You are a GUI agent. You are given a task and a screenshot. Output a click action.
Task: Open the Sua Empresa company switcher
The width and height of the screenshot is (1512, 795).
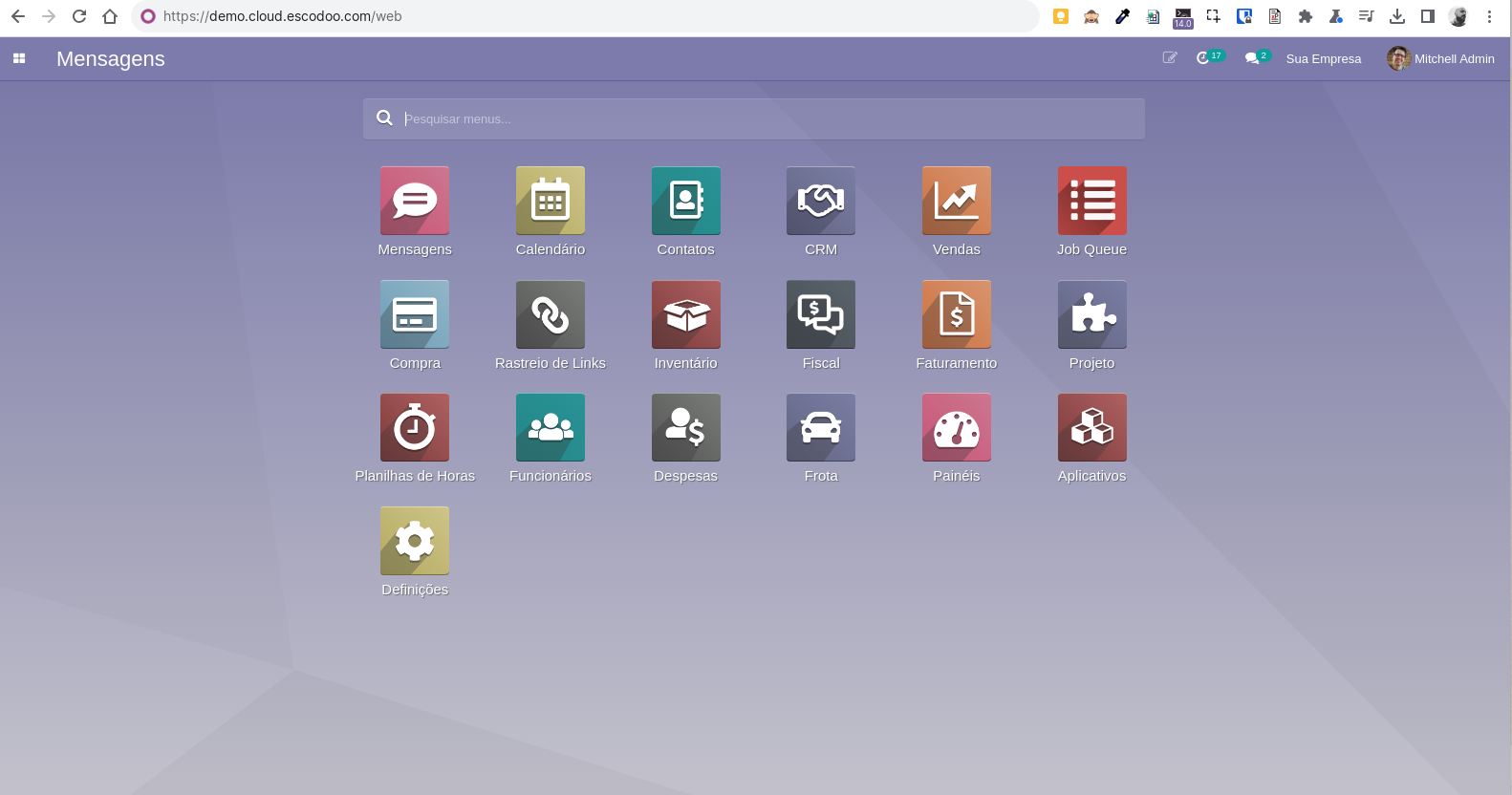(x=1323, y=59)
